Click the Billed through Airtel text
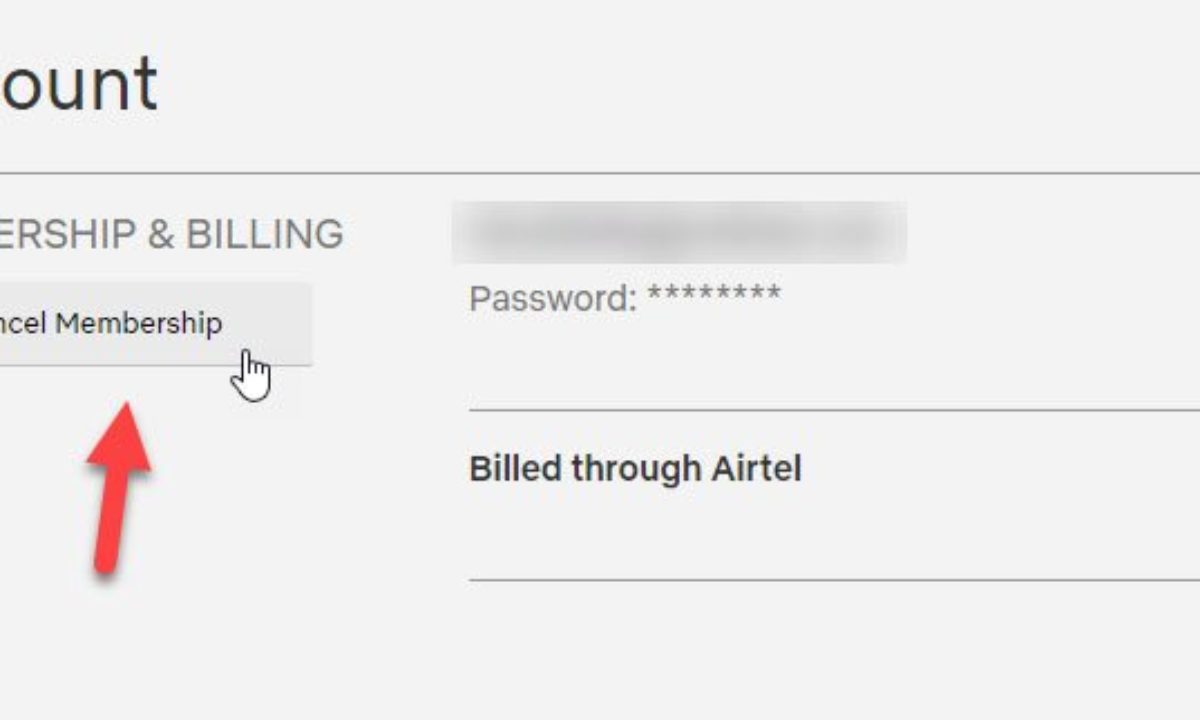Viewport: 1200px width, 720px height. tap(635, 468)
